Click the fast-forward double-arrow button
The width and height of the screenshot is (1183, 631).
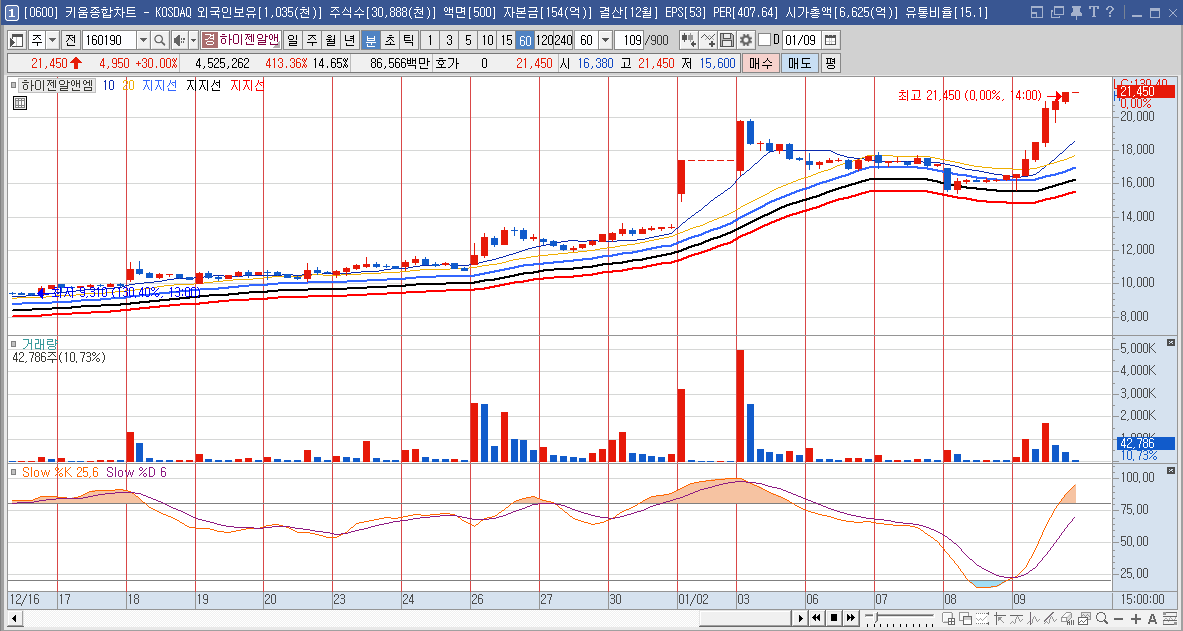pos(851,618)
